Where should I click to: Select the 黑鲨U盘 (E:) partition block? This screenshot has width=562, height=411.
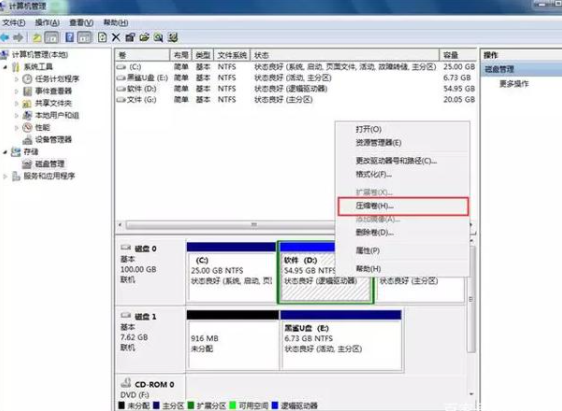[x=341, y=340]
